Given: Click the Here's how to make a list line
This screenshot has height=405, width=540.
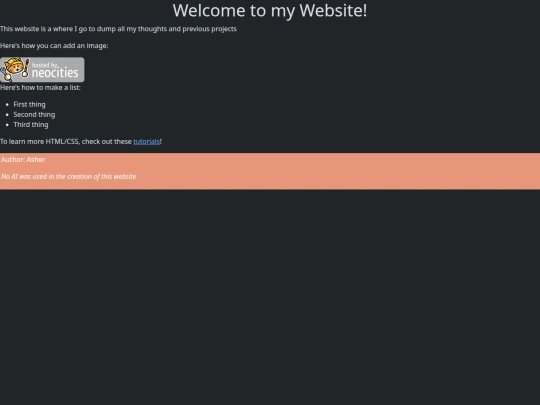Looking at the screenshot, I should [40, 87].
